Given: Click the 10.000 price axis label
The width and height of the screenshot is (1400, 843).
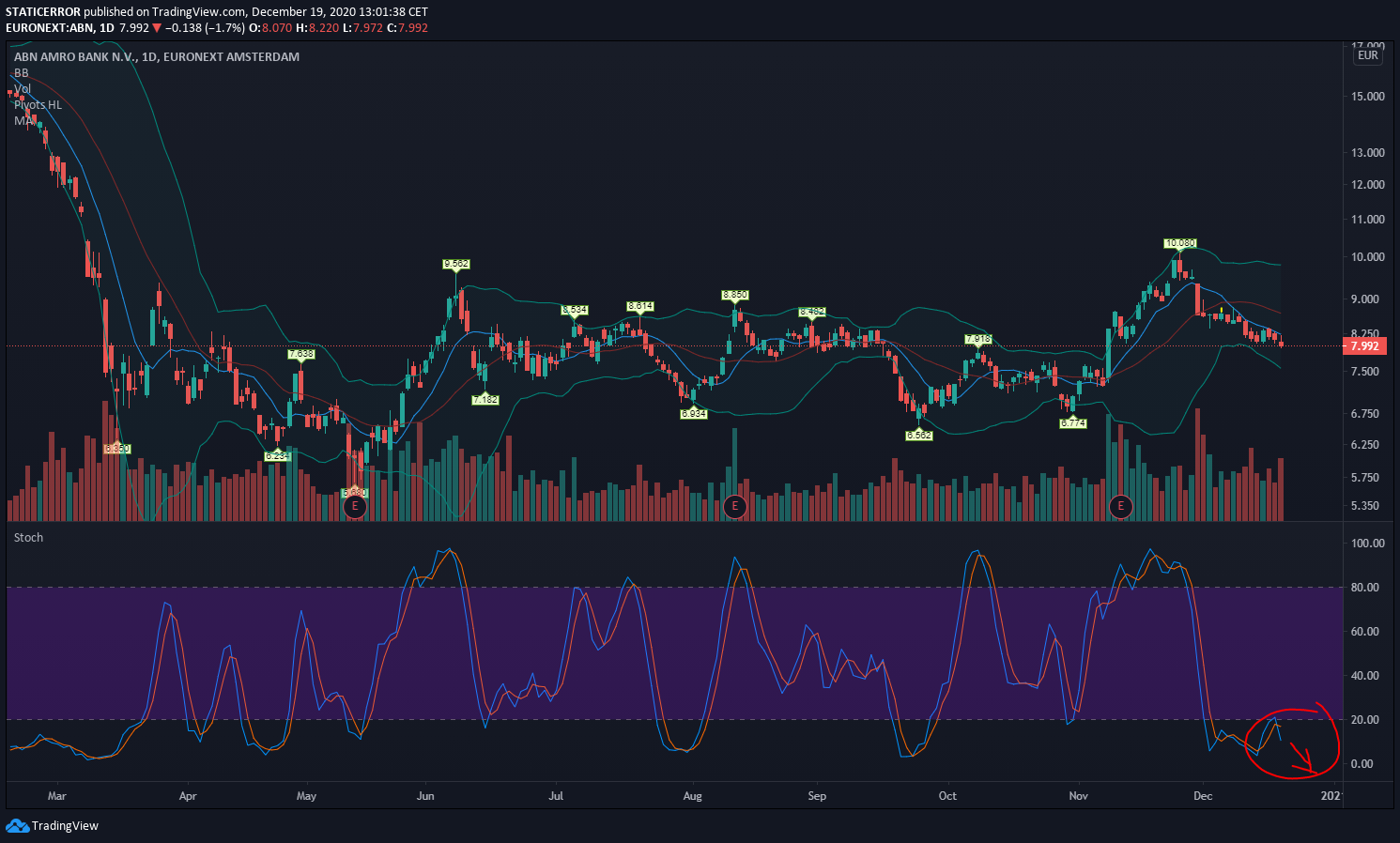Looking at the screenshot, I should click(x=1367, y=257).
